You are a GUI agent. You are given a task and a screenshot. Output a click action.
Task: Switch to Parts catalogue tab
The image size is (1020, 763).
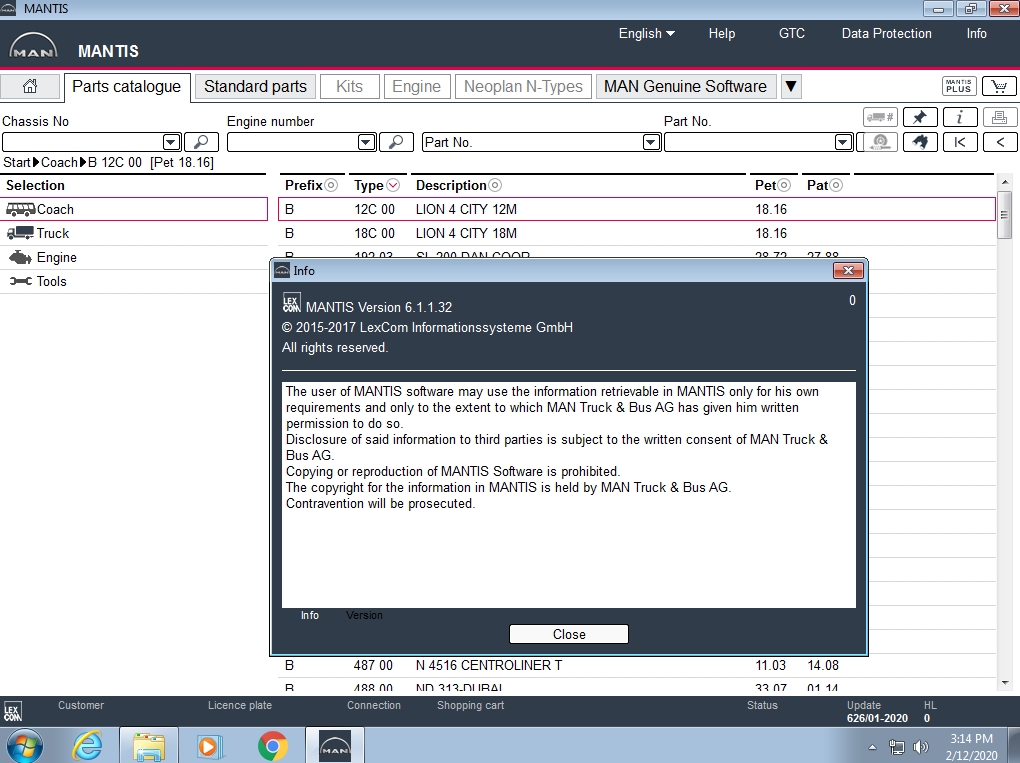[127, 87]
